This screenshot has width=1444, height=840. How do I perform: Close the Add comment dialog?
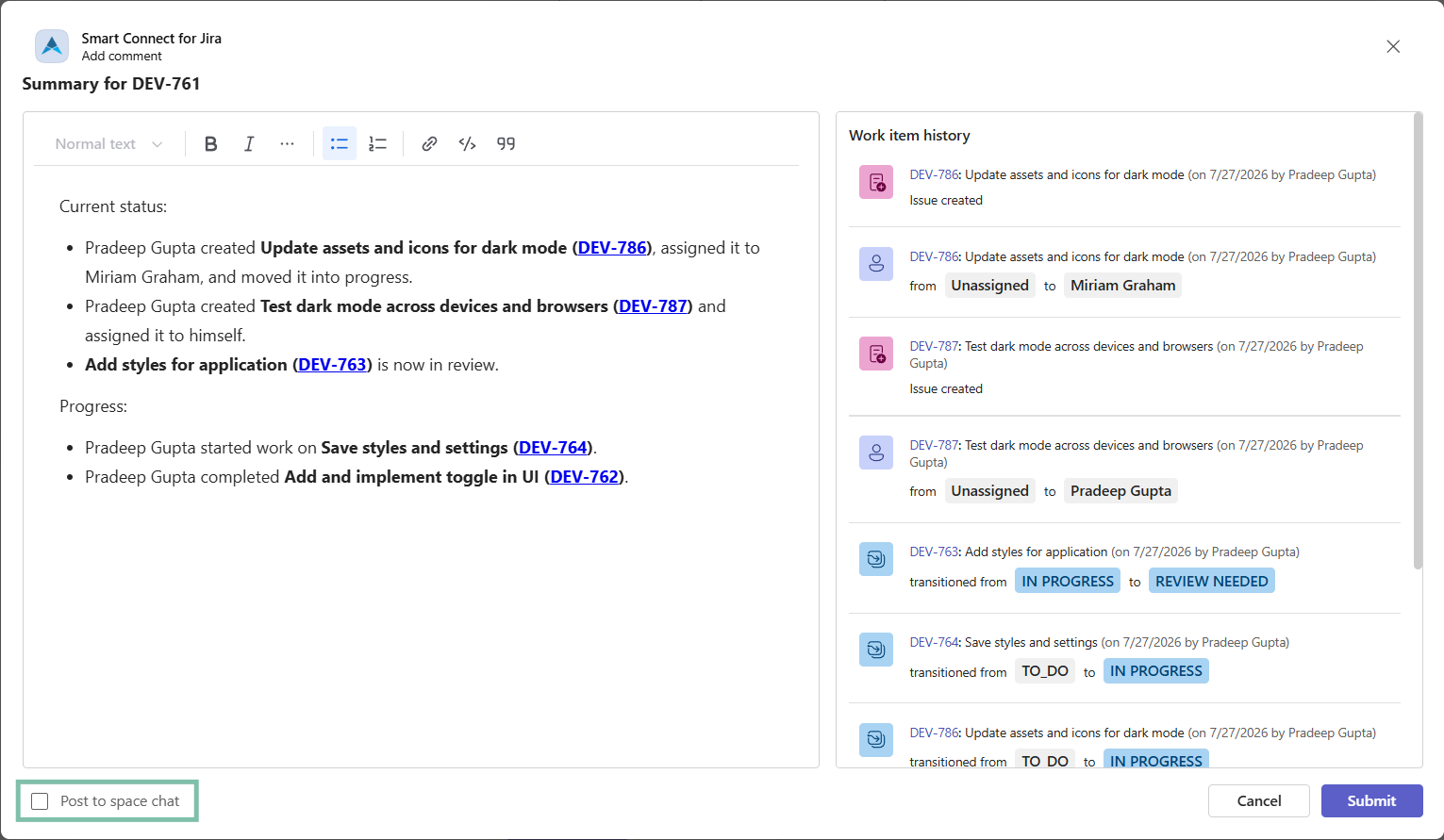tap(1393, 46)
